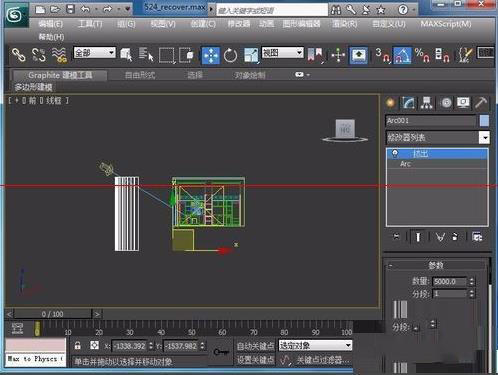Click the Use Pivot Point Center icon
The width and height of the screenshot is (498, 375).
point(315,55)
